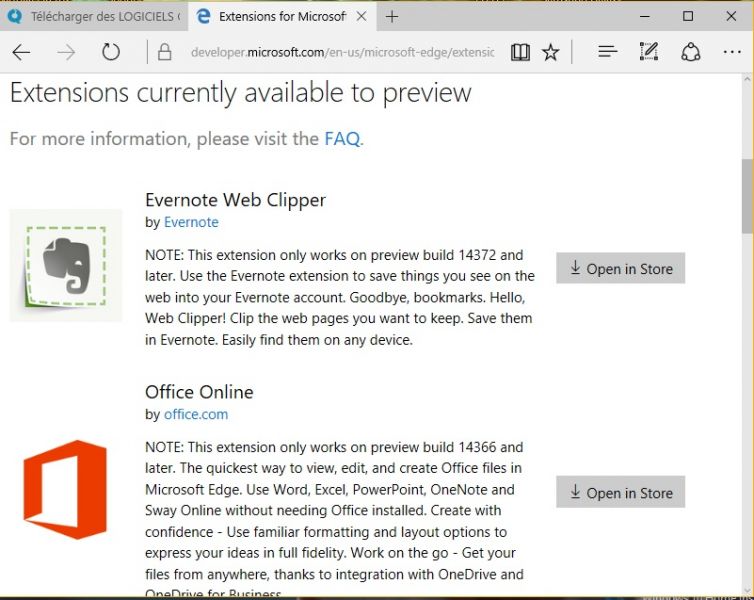
Task: Click the Evernote Web Clipper title
Action: (235, 200)
